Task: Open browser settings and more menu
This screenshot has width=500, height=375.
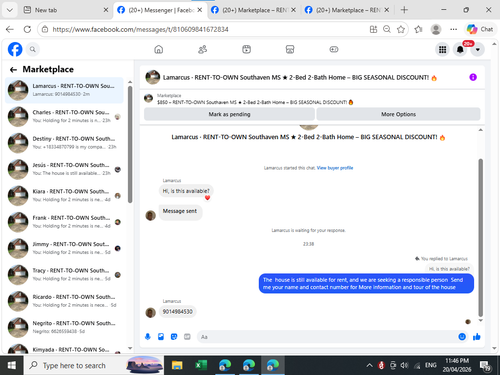Action: tap(453, 29)
